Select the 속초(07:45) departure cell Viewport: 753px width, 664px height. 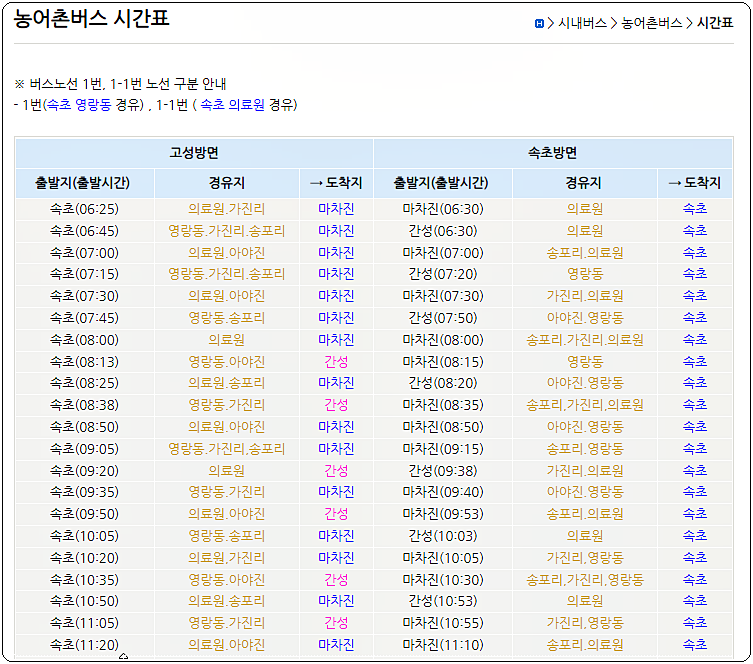coord(85,318)
